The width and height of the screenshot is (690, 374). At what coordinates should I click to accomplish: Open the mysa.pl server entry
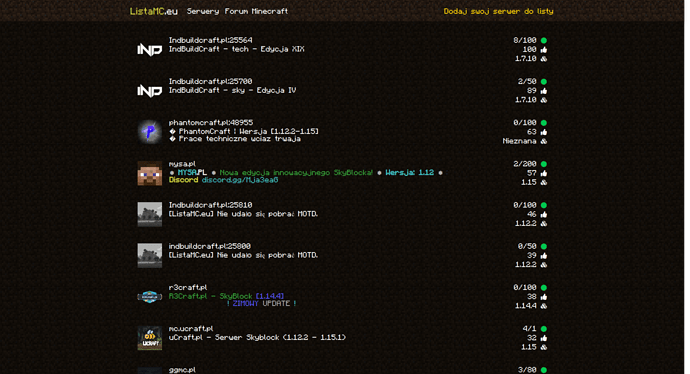coord(182,164)
